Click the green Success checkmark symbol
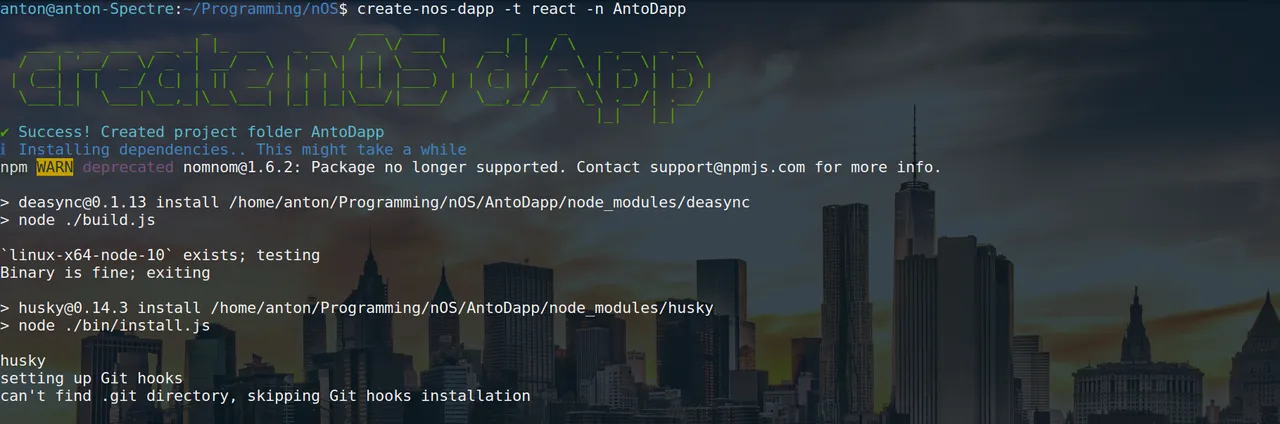1280x424 pixels. pos(5,132)
